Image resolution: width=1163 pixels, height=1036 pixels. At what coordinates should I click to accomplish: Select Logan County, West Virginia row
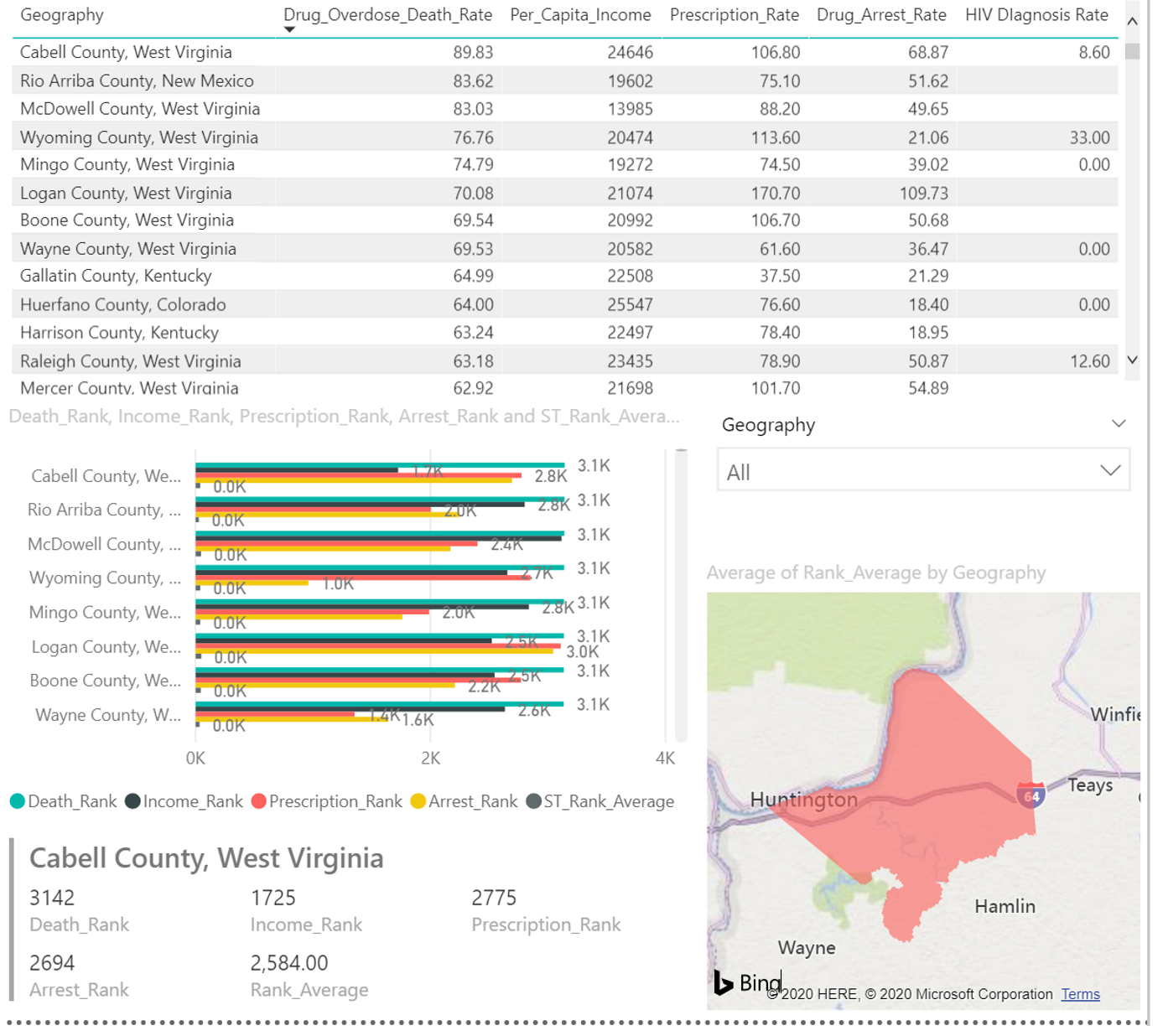point(564,193)
